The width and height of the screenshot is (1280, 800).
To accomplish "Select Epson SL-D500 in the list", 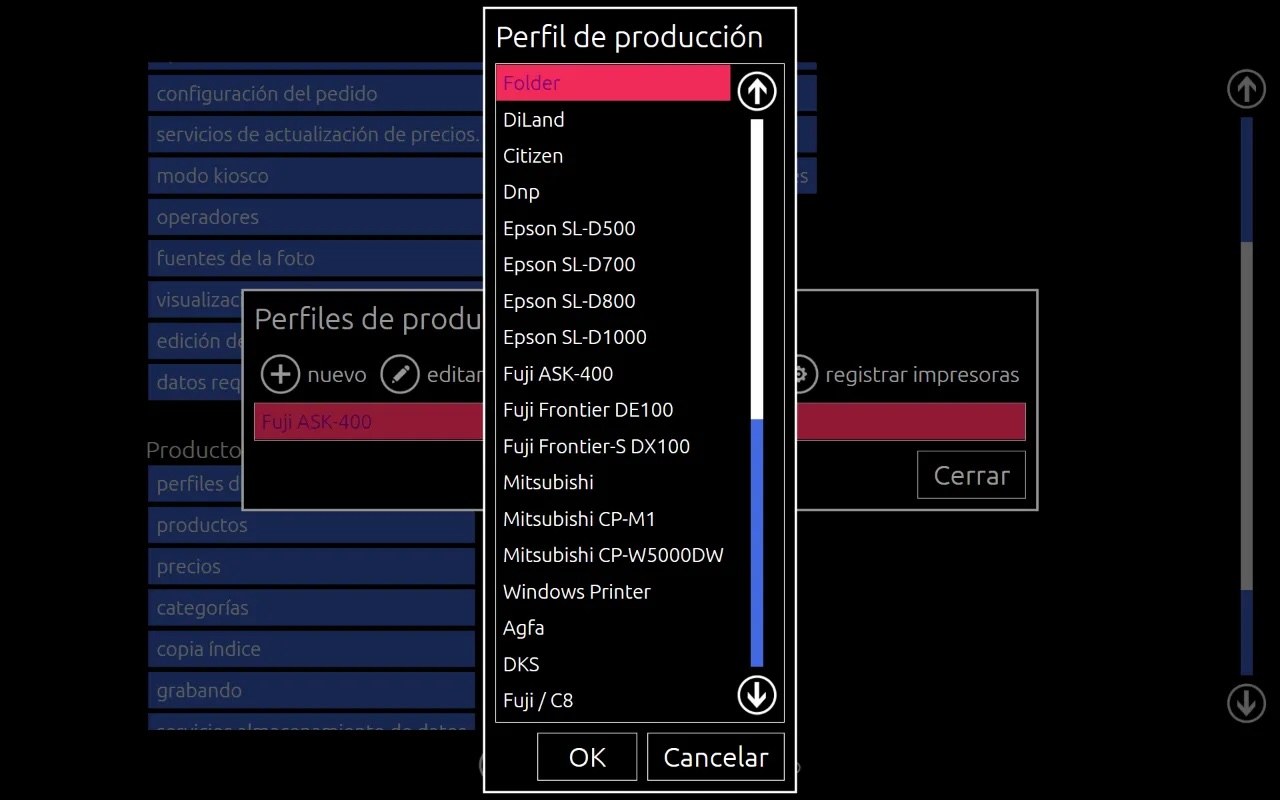I will [x=613, y=228].
